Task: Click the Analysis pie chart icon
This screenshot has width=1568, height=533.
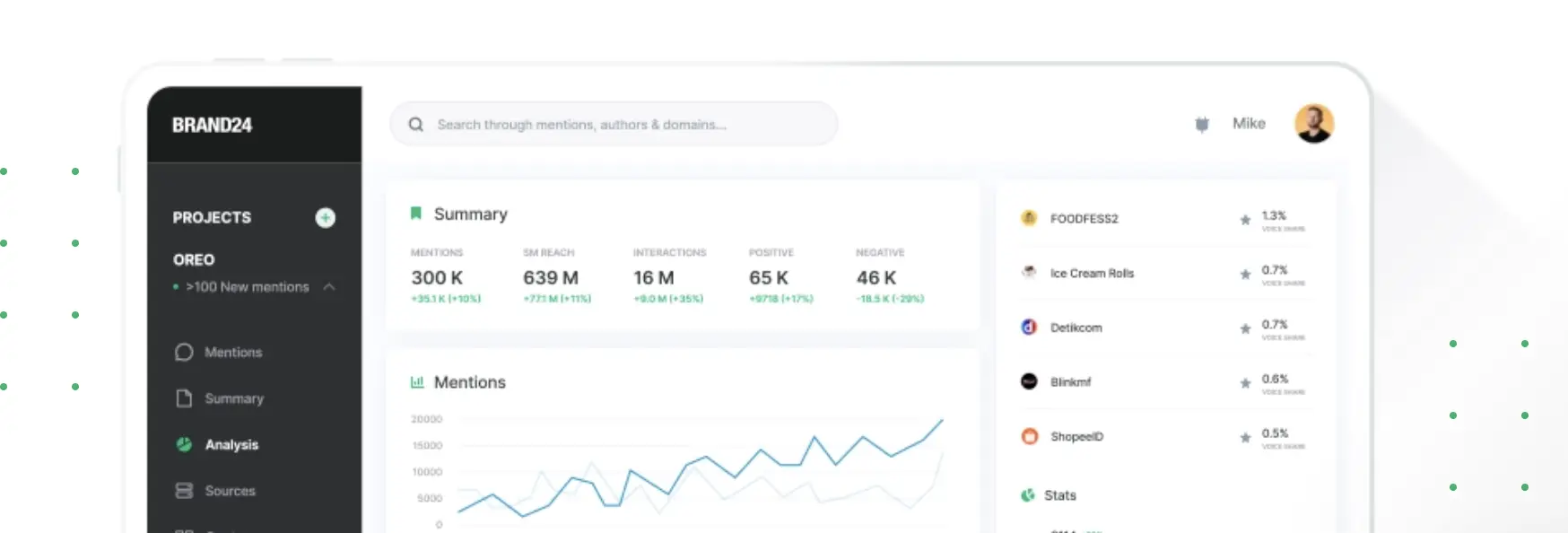Action: (184, 444)
